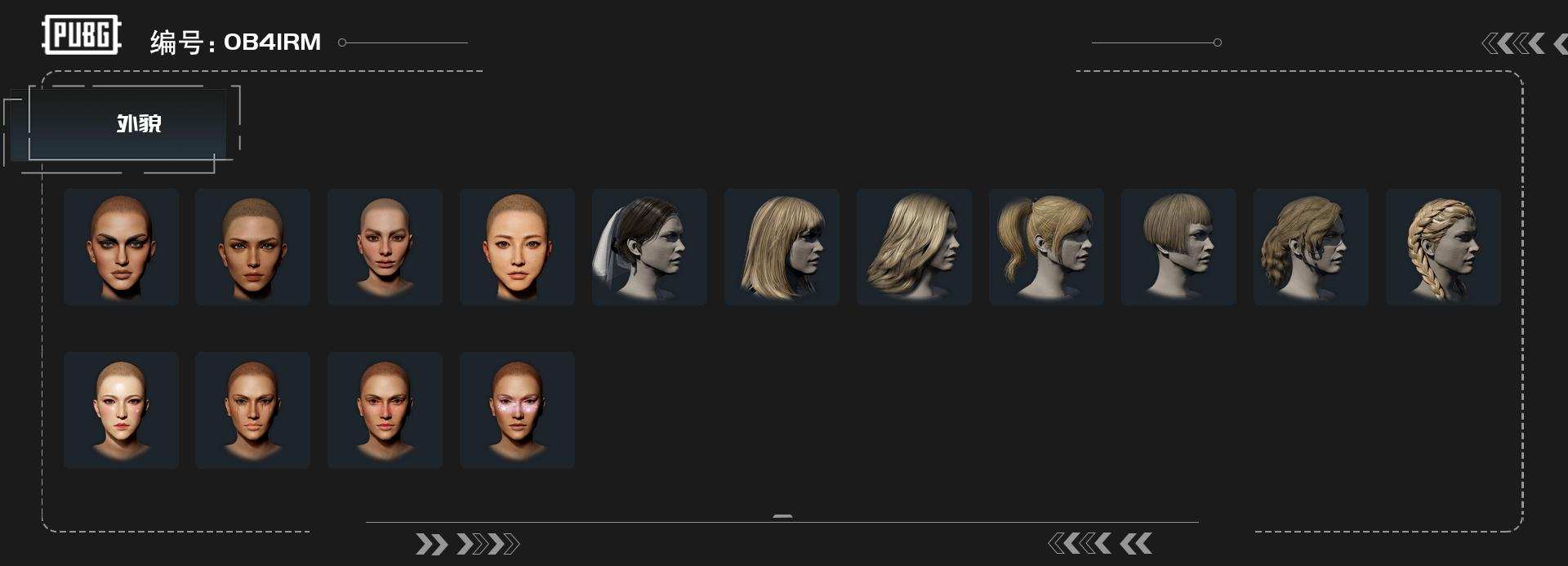Screen dimensions: 1568x566
Task: Choose the dark hair with white veil
Action: click(x=649, y=247)
